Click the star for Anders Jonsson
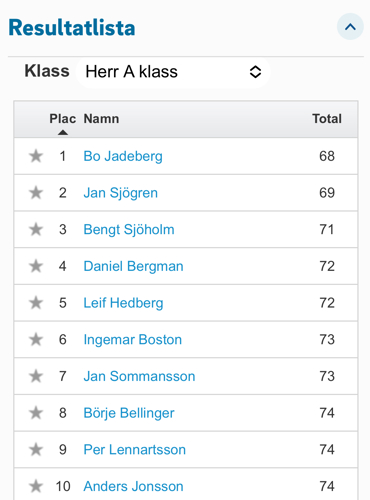This screenshot has width=370, height=500. (x=36, y=486)
